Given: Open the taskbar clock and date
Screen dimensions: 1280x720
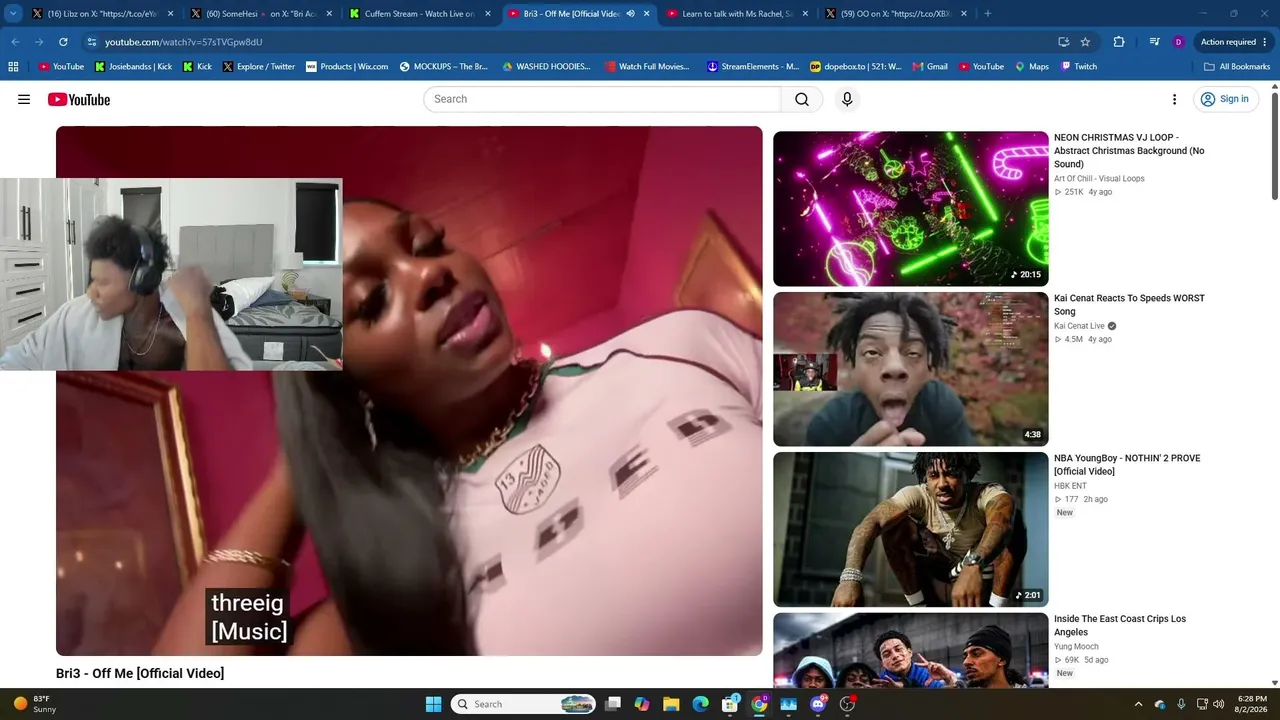Looking at the screenshot, I should (1252, 704).
